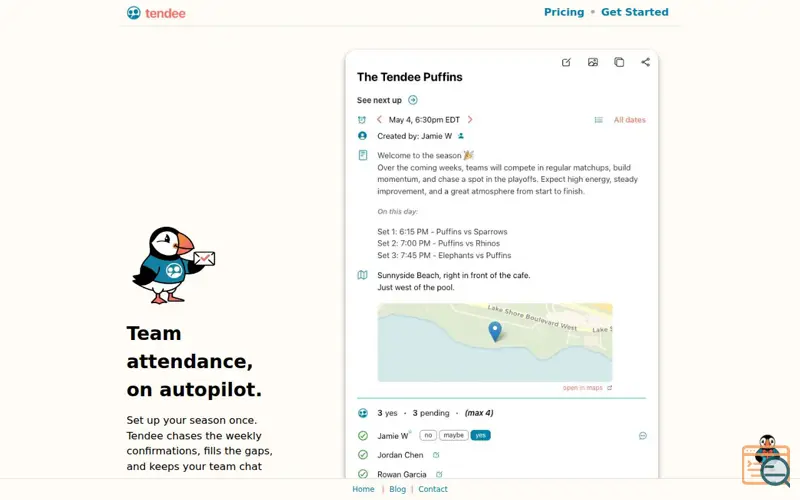Click the green check icon beside Rowan Garcia
This screenshot has width=800, height=500.
point(363,474)
